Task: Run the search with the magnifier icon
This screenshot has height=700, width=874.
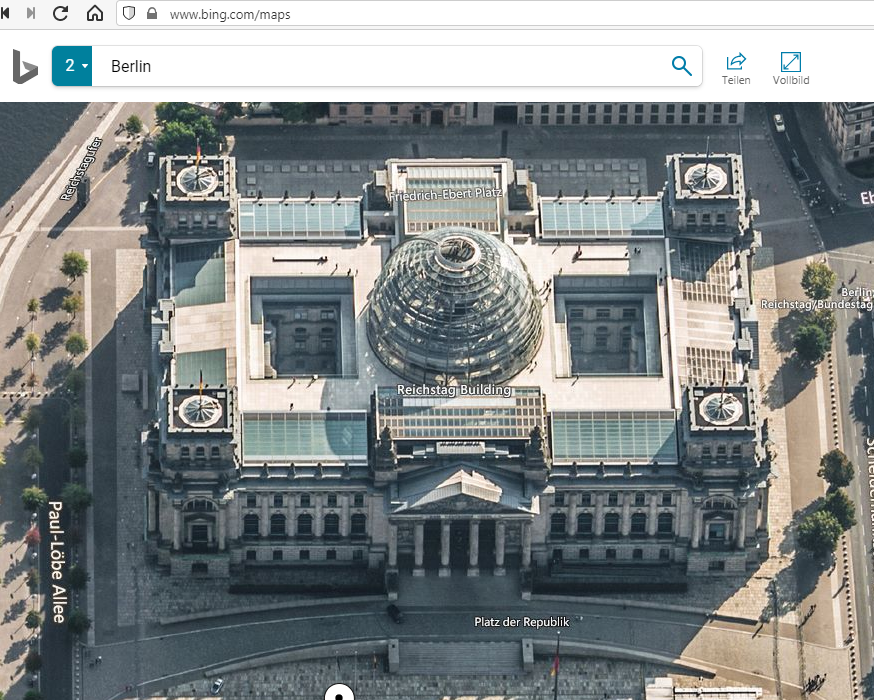Action: tap(681, 66)
